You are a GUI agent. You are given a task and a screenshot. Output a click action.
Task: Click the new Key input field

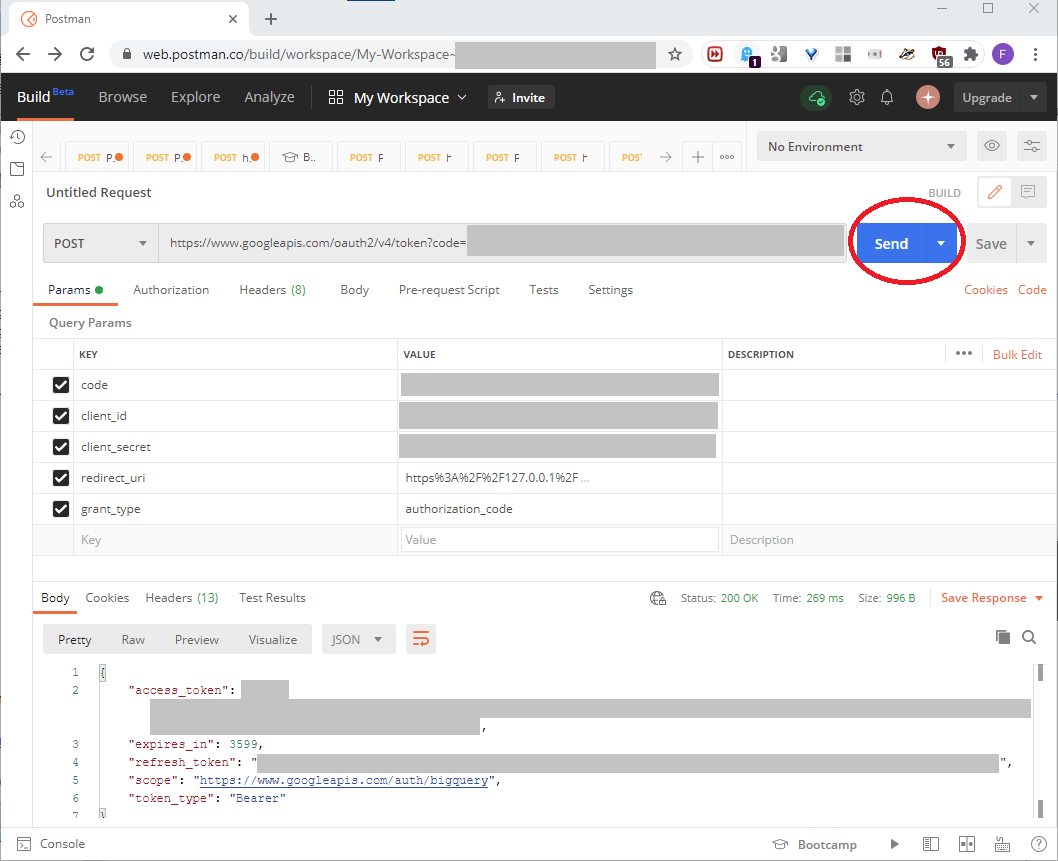[235, 540]
